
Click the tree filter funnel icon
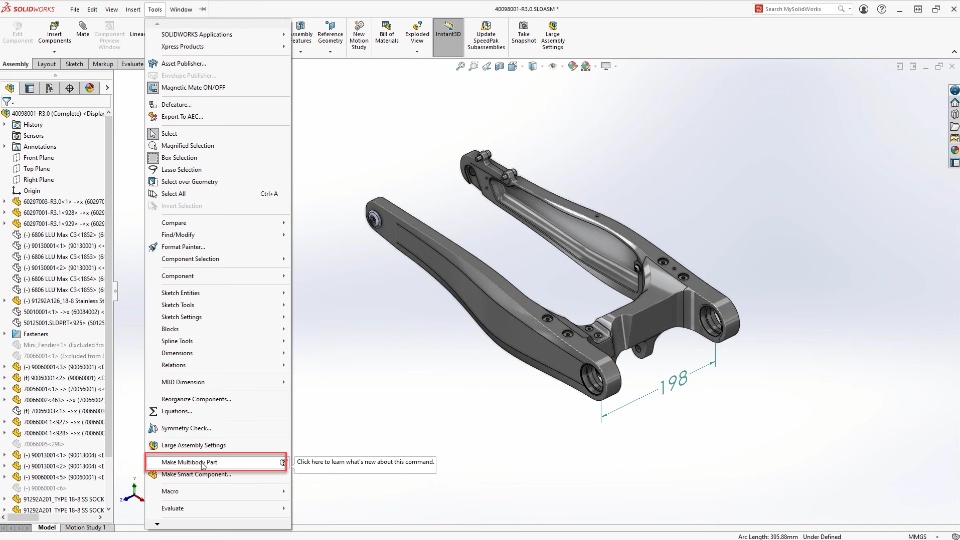tap(7, 102)
